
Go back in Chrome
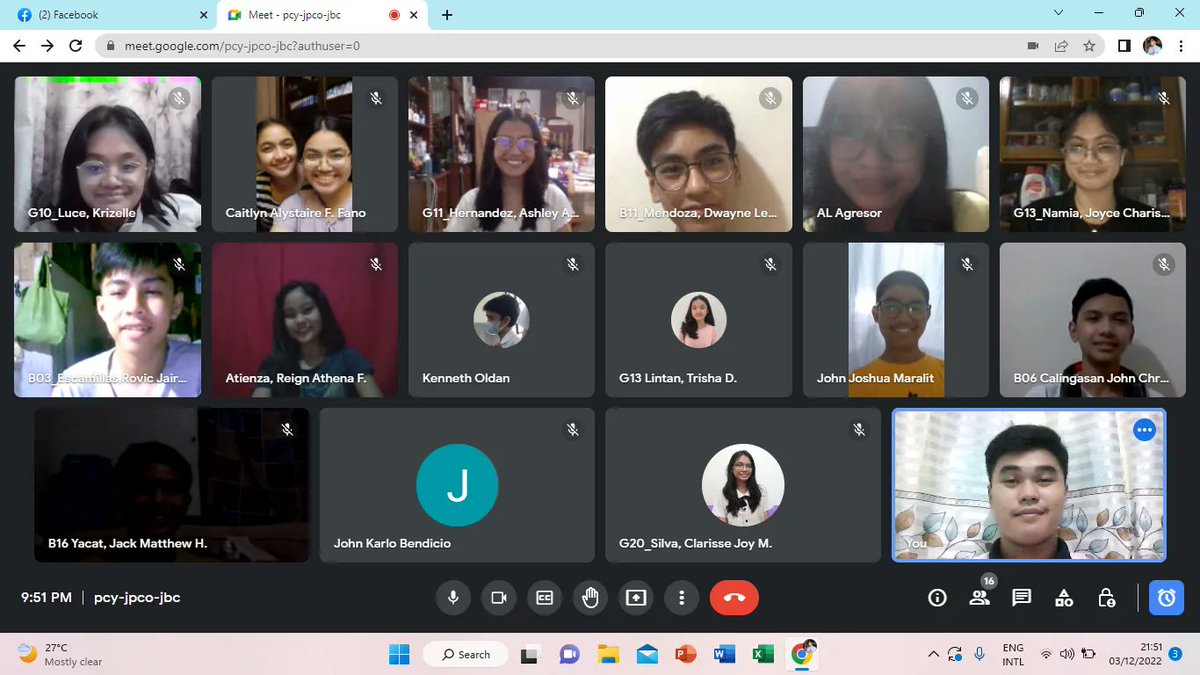[x=19, y=45]
